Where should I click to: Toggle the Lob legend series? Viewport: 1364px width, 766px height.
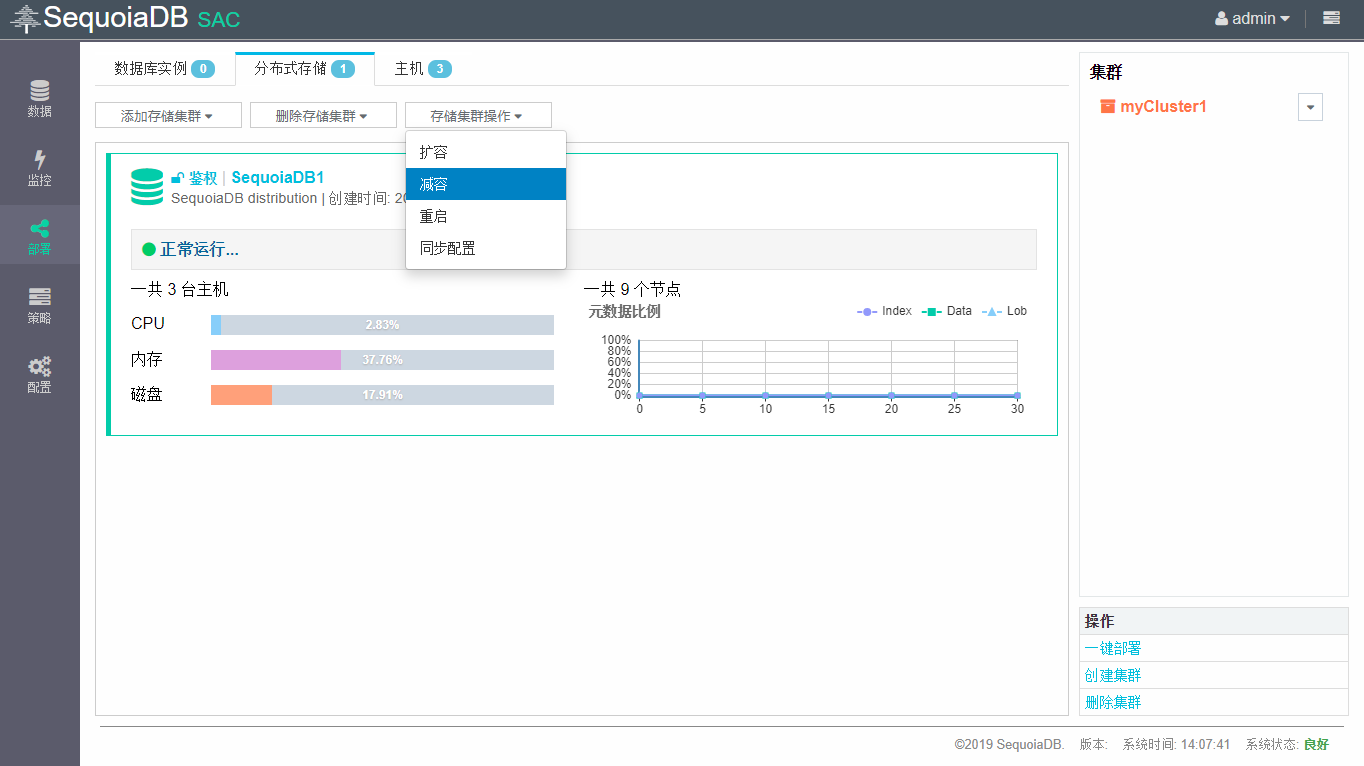point(1004,311)
